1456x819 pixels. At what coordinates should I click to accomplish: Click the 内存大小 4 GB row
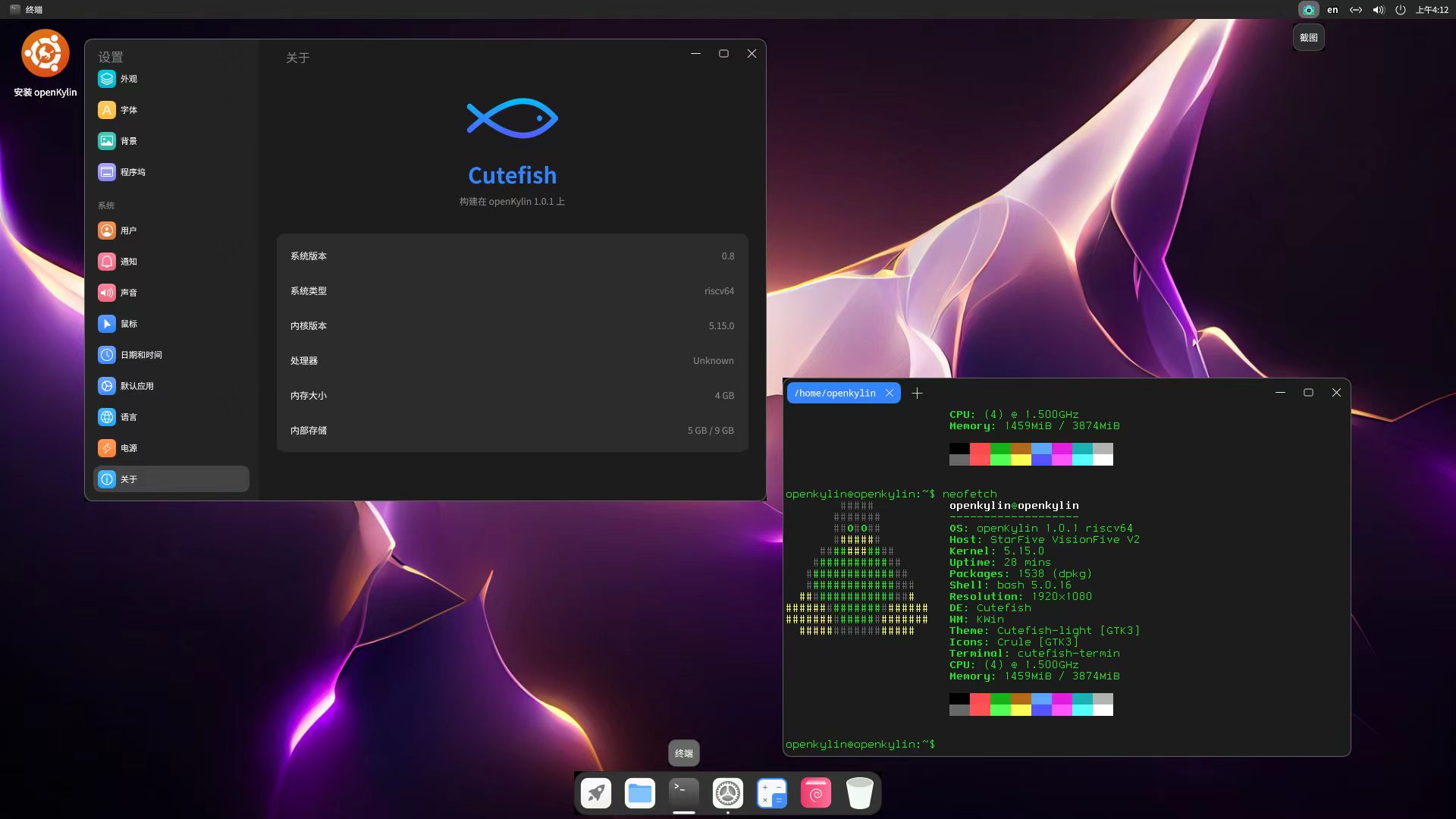[x=513, y=396]
